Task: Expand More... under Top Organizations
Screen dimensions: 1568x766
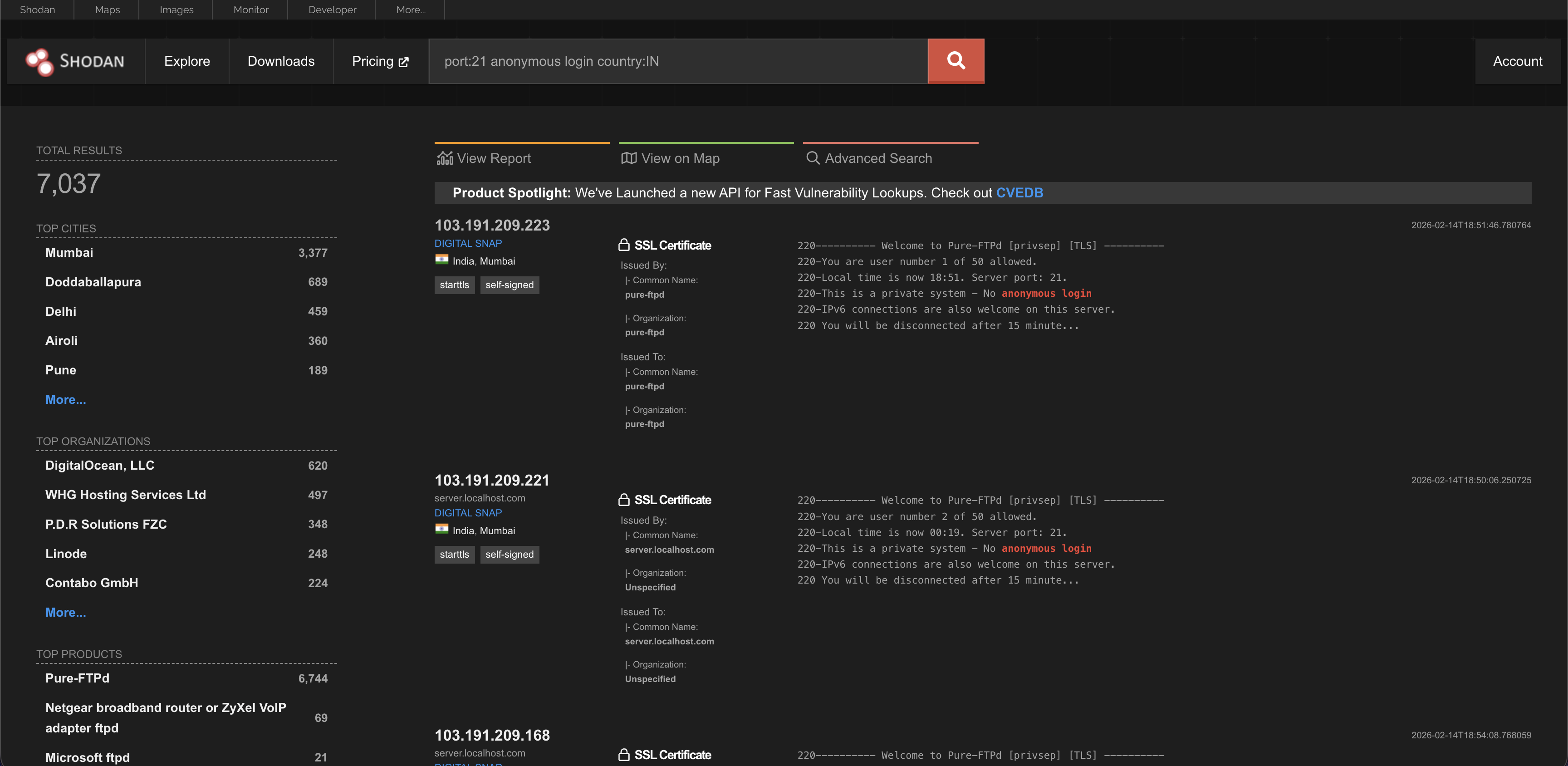Action: 66,613
